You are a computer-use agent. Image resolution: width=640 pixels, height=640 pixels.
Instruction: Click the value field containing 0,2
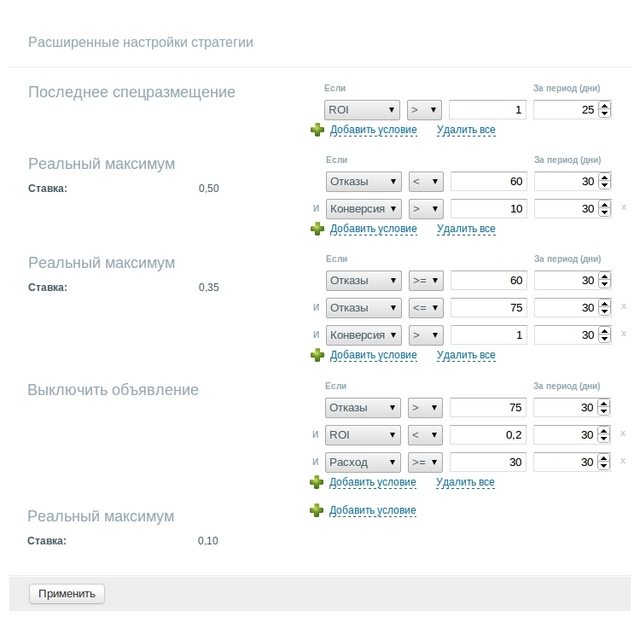click(488, 435)
